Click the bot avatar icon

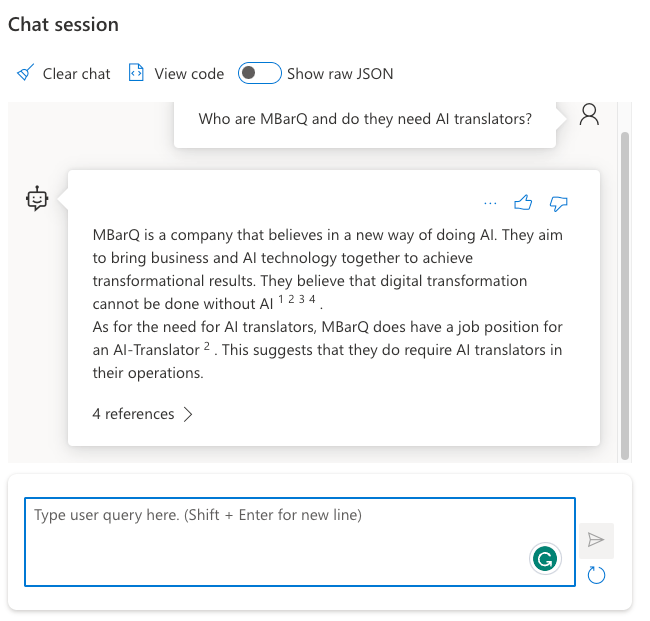37,198
